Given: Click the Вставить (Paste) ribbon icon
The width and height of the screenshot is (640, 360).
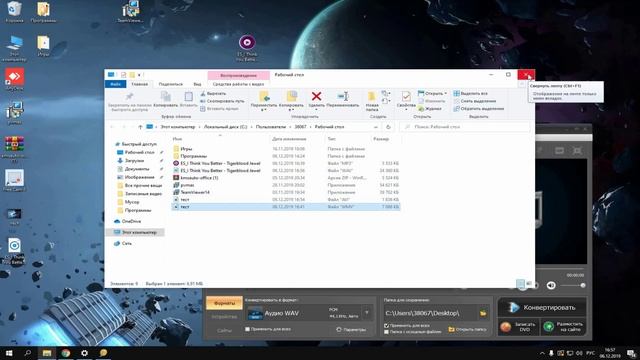Looking at the screenshot, I should coord(188,97).
